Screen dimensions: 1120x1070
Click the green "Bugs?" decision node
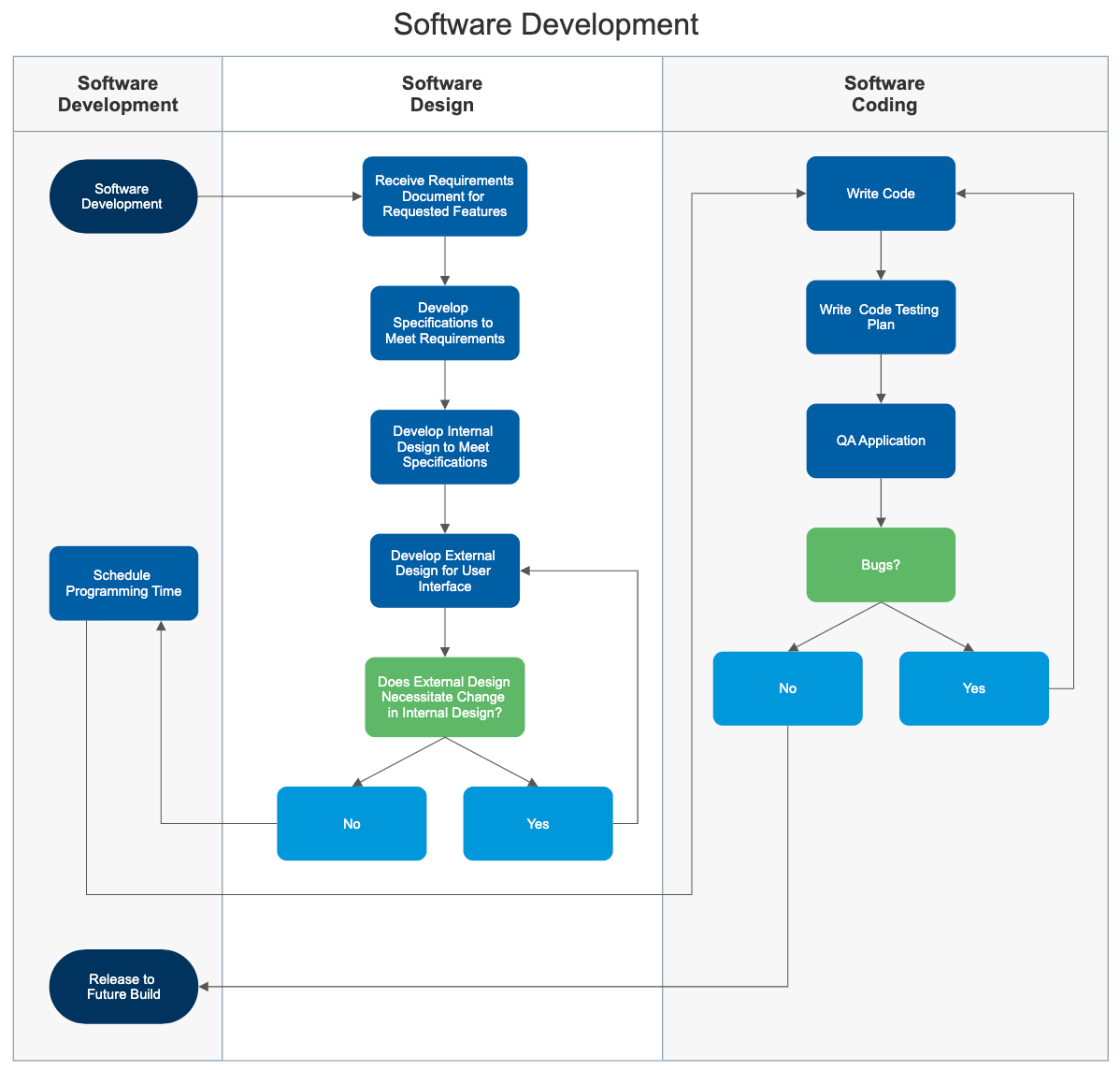[880, 565]
